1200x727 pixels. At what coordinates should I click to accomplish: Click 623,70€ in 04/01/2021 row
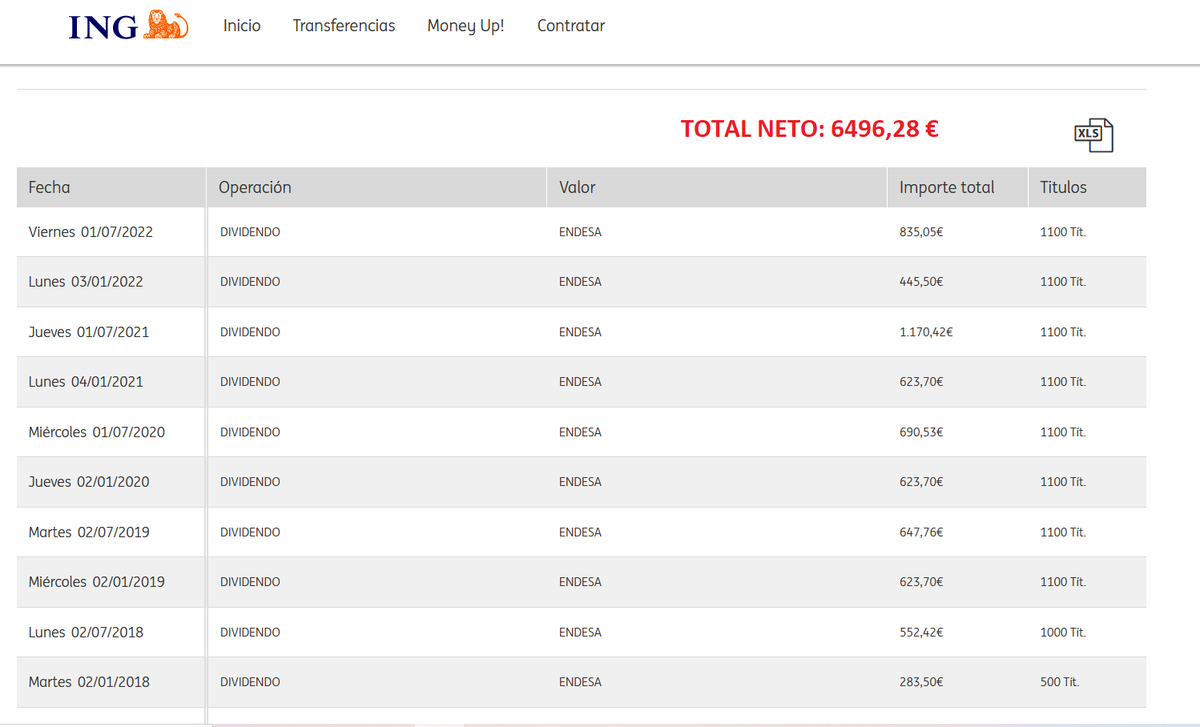pyautogui.click(x=922, y=382)
